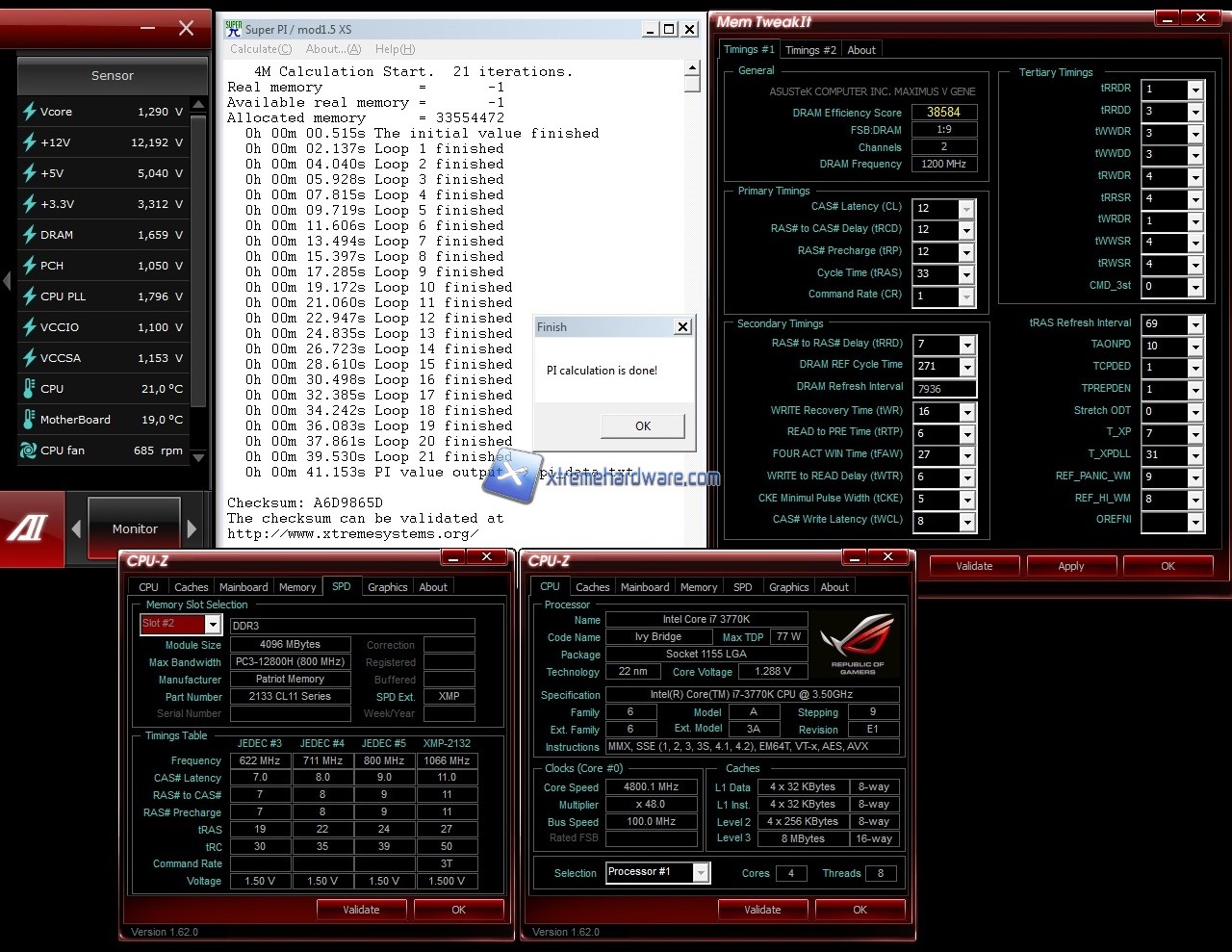The height and width of the screenshot is (952, 1232).
Task: Click Apply button in MemTweakIt
Action: click(1070, 566)
